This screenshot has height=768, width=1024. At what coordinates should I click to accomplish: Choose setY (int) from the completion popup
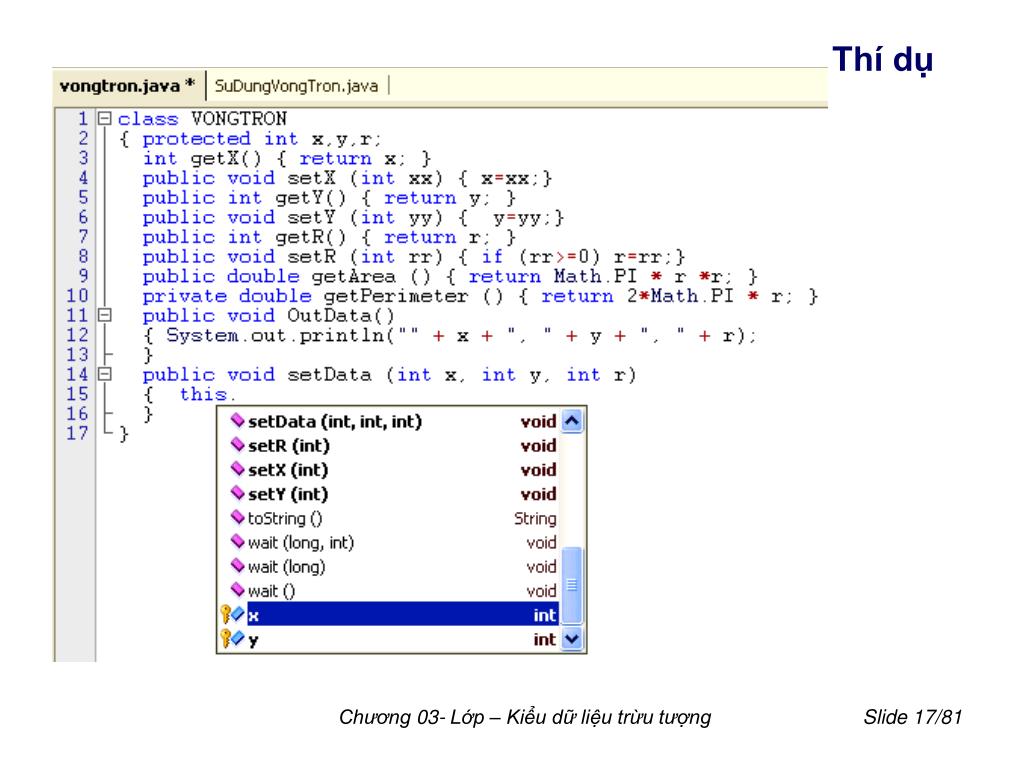390,494
